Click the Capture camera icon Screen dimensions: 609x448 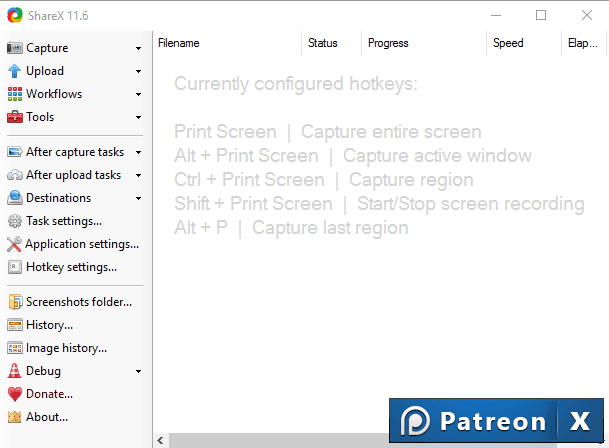click(14, 48)
